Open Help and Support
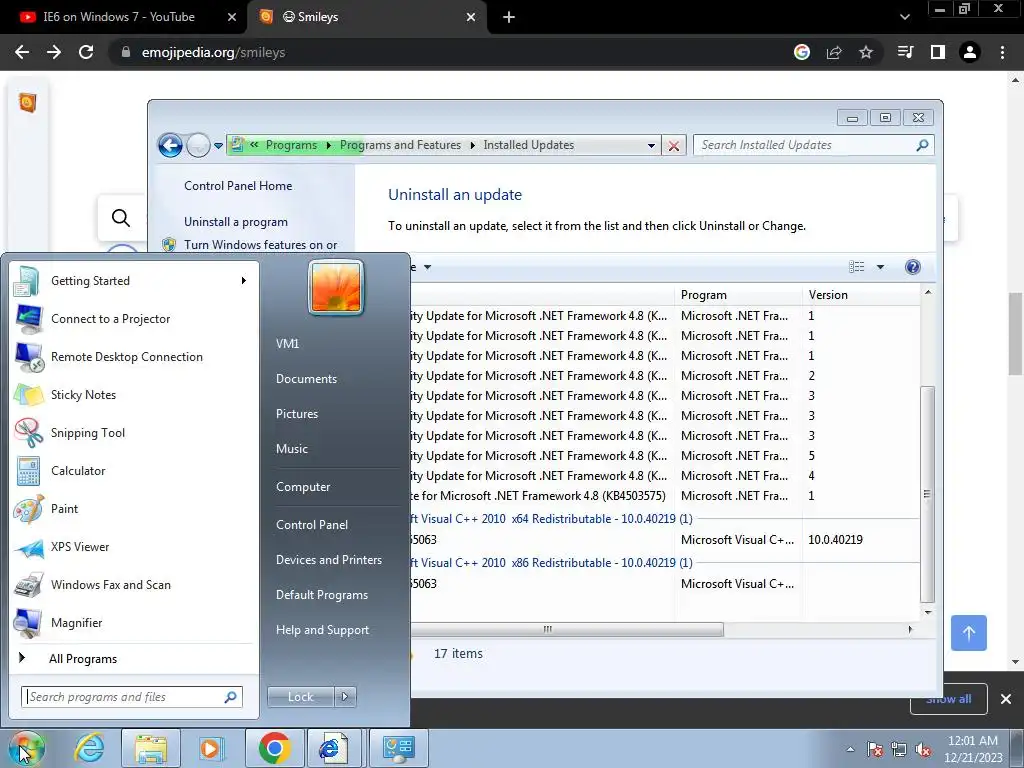 pos(322,630)
